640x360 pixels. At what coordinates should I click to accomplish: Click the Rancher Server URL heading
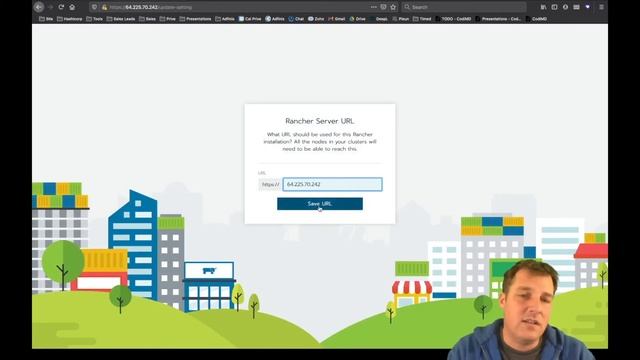(320, 121)
